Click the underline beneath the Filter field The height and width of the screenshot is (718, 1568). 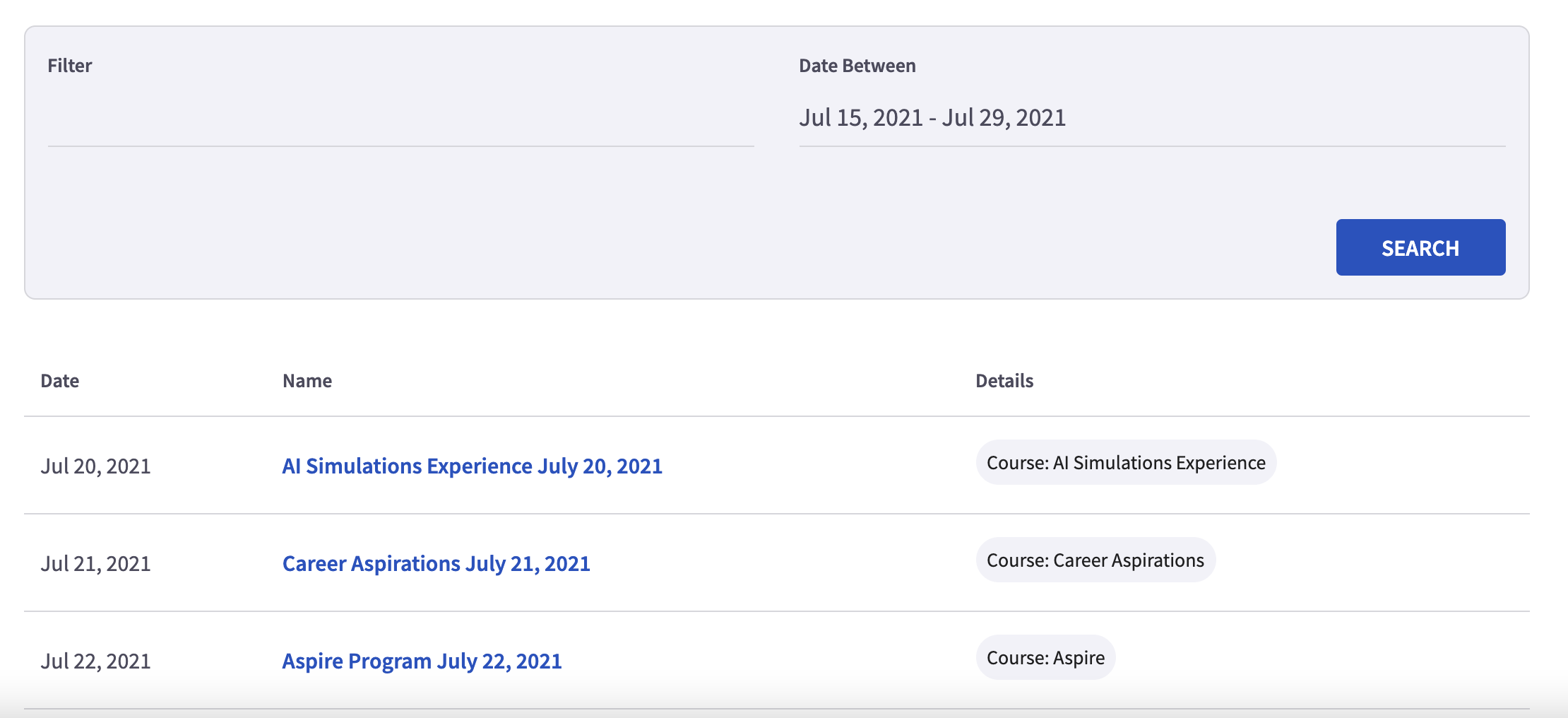pyautogui.click(x=400, y=146)
